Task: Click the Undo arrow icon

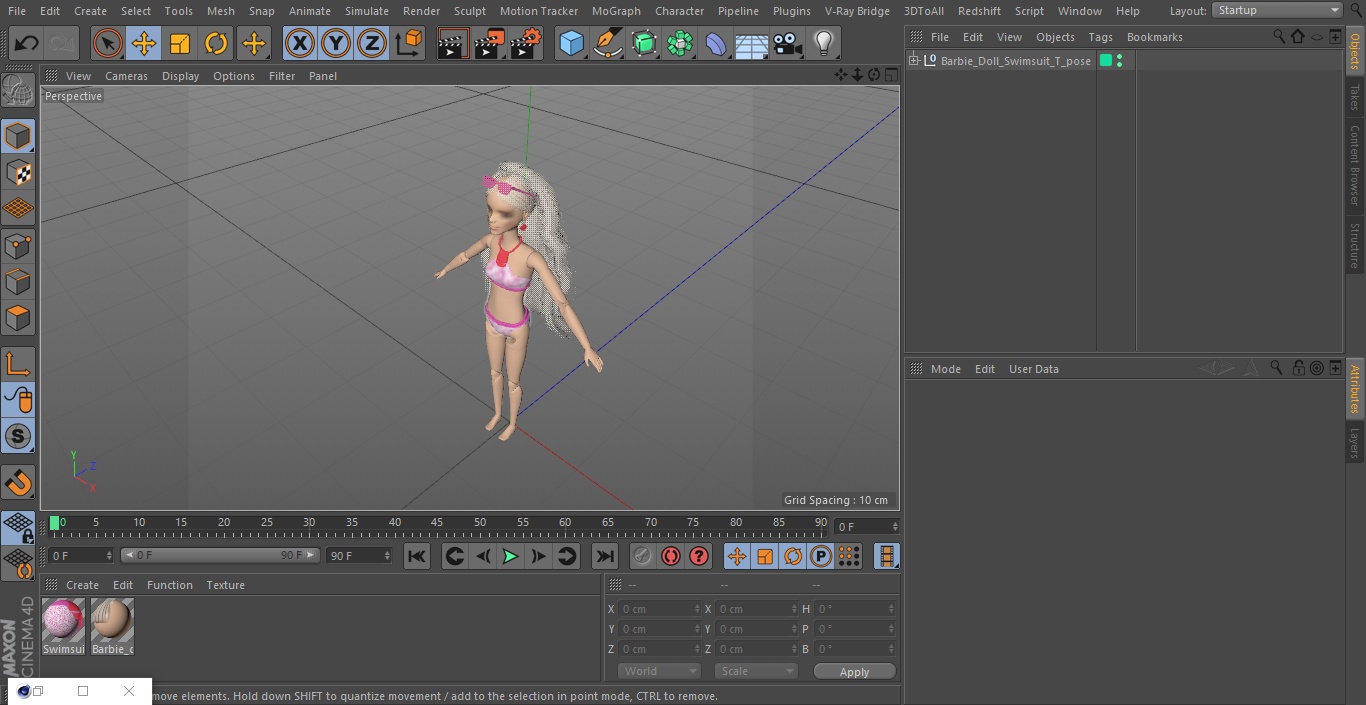Action: pos(27,43)
